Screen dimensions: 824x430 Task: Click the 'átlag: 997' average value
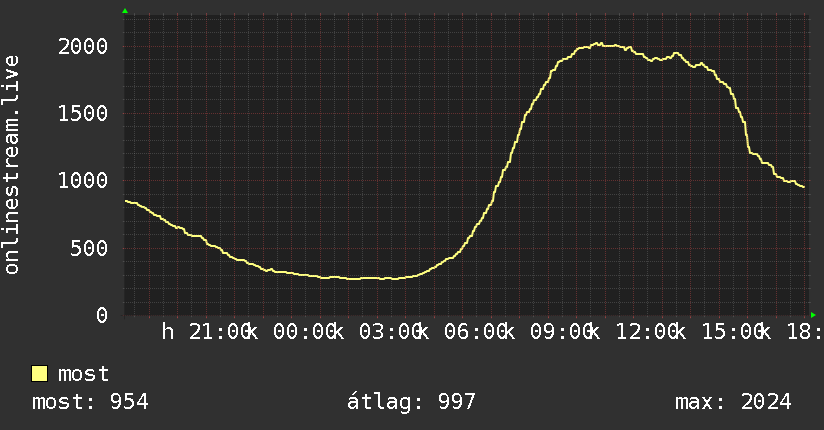click(411, 402)
